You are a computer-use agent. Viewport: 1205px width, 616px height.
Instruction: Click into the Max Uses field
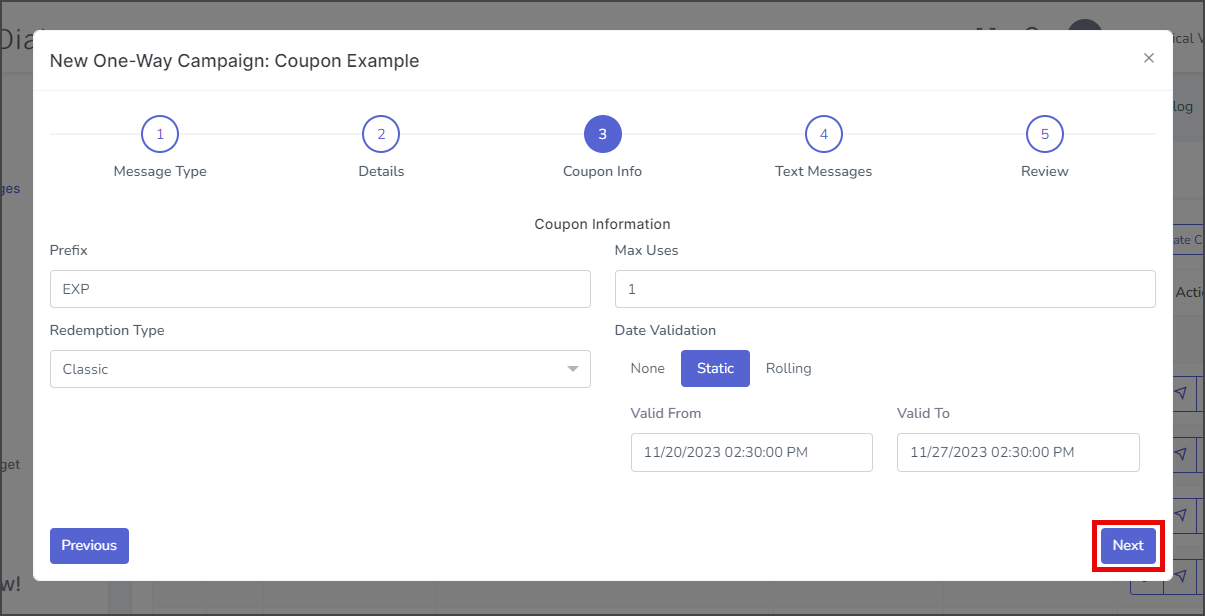click(x=885, y=289)
